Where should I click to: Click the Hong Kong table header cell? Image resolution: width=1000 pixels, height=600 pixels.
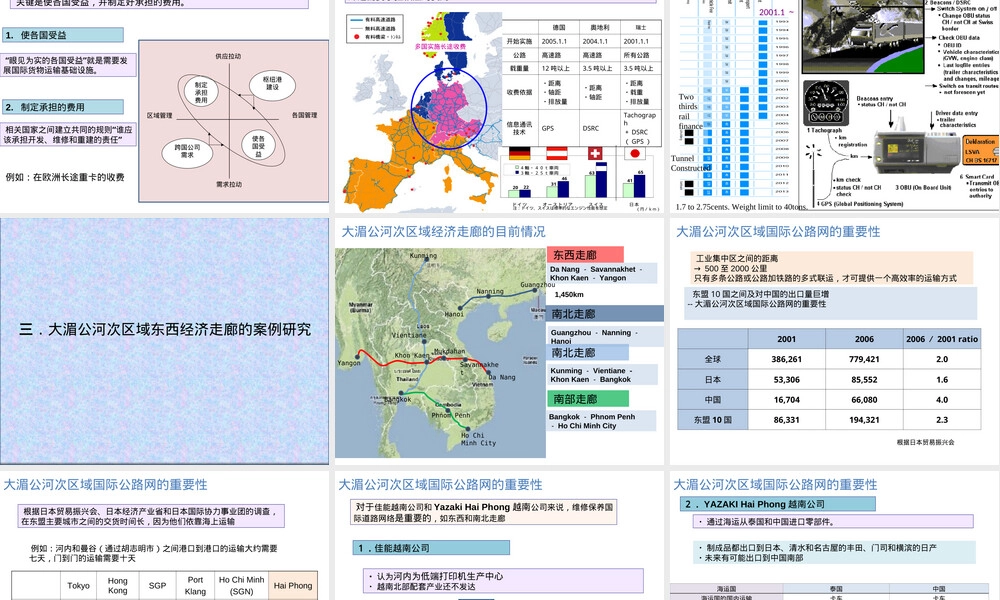(x=117, y=585)
